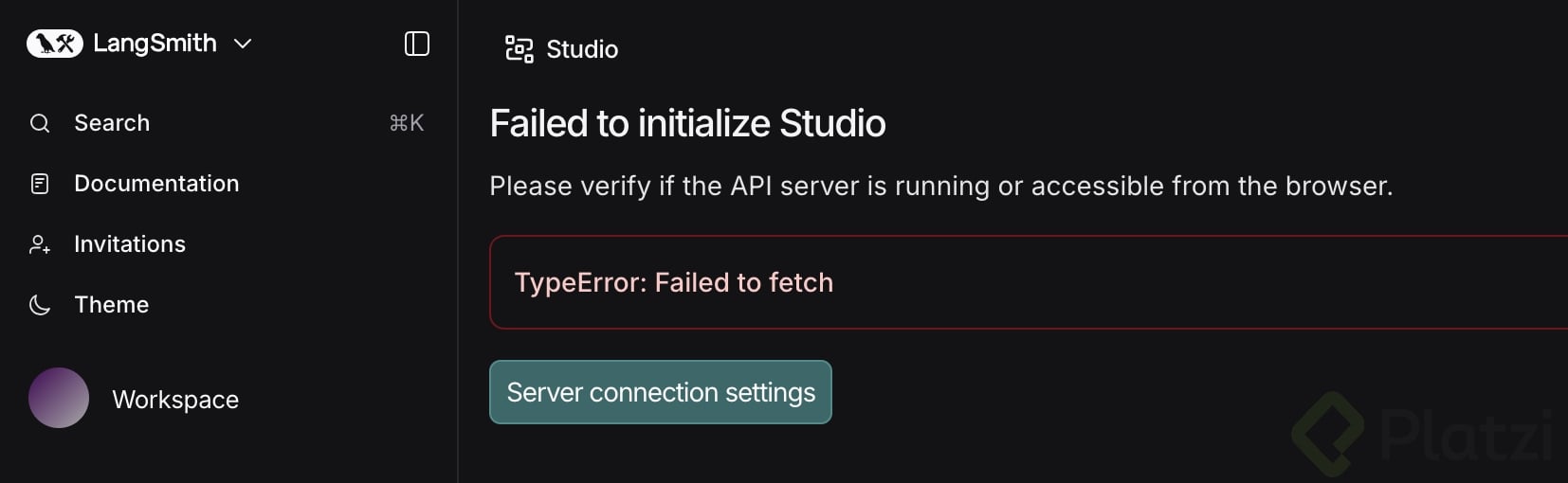Click the LangSmith parrot logo icon

pos(55,44)
